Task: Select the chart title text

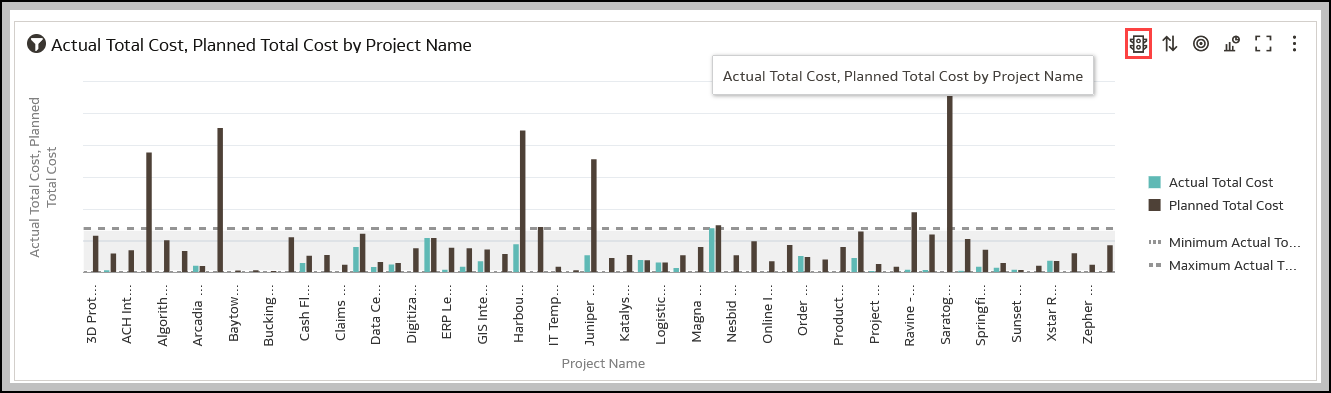Action: click(x=261, y=45)
